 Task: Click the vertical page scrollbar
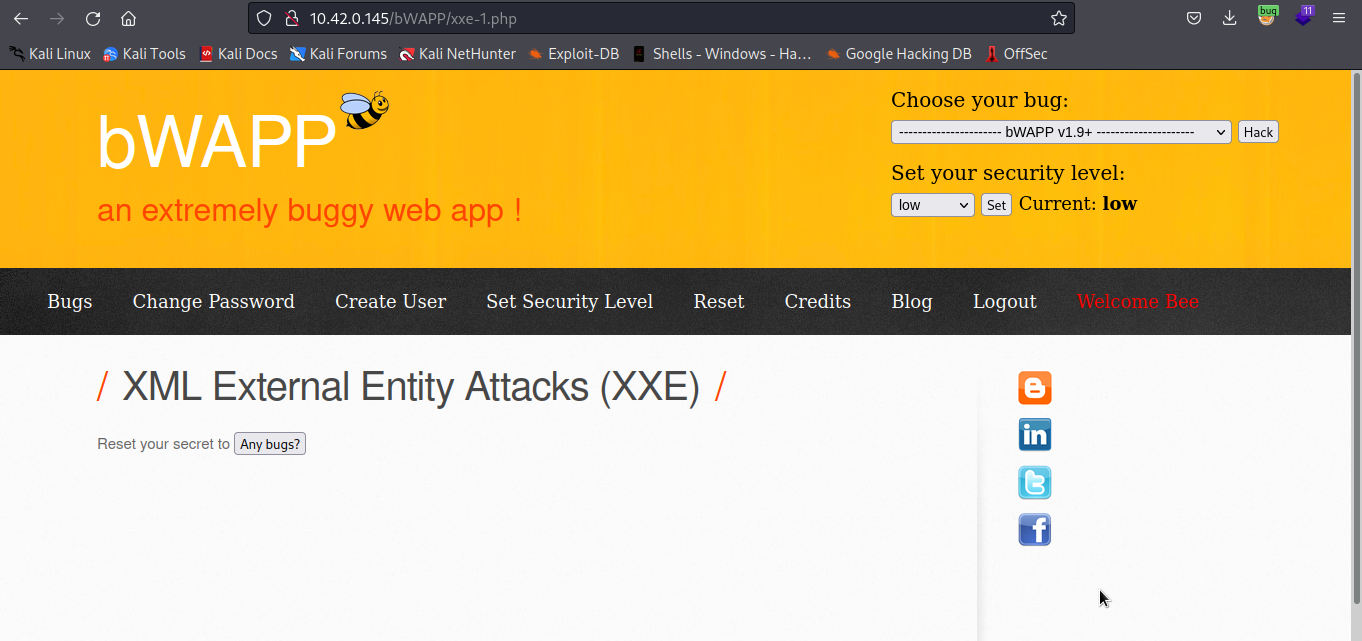[x=1356, y=337]
